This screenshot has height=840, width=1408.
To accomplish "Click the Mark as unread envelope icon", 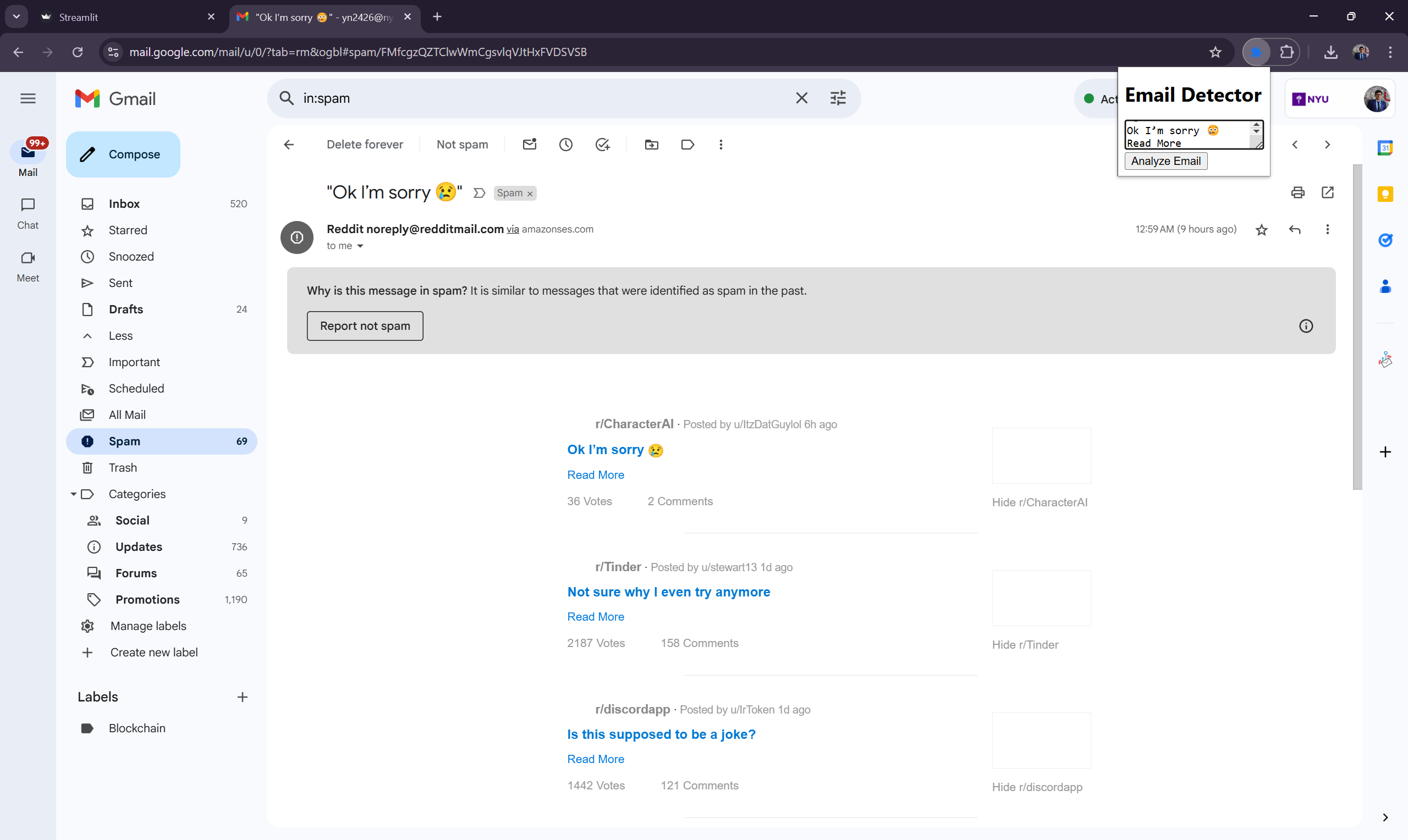I will tap(529, 145).
